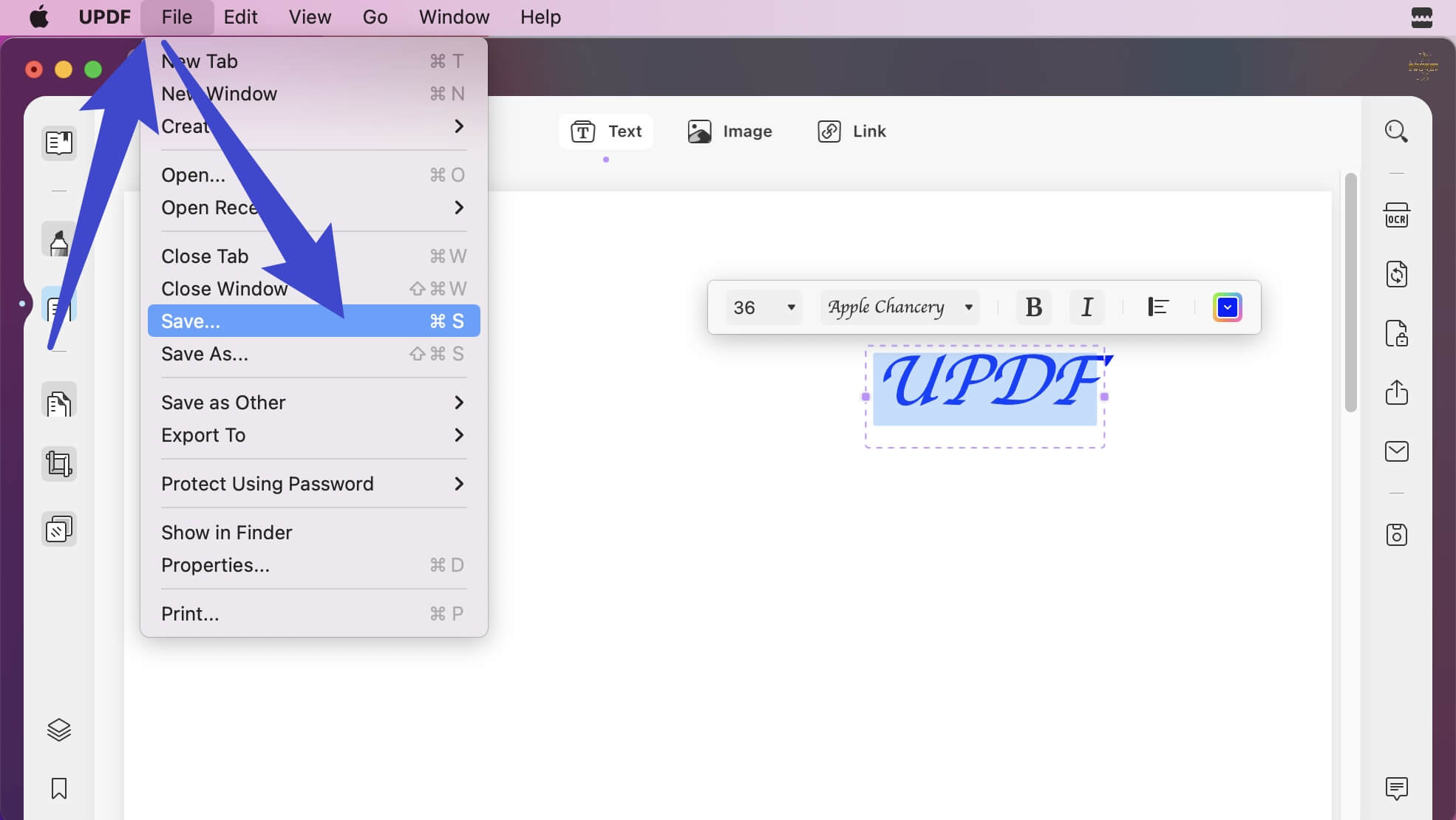Viewport: 1456px width, 820px height.
Task: Open the Convert PDF icon
Action: click(x=1396, y=274)
